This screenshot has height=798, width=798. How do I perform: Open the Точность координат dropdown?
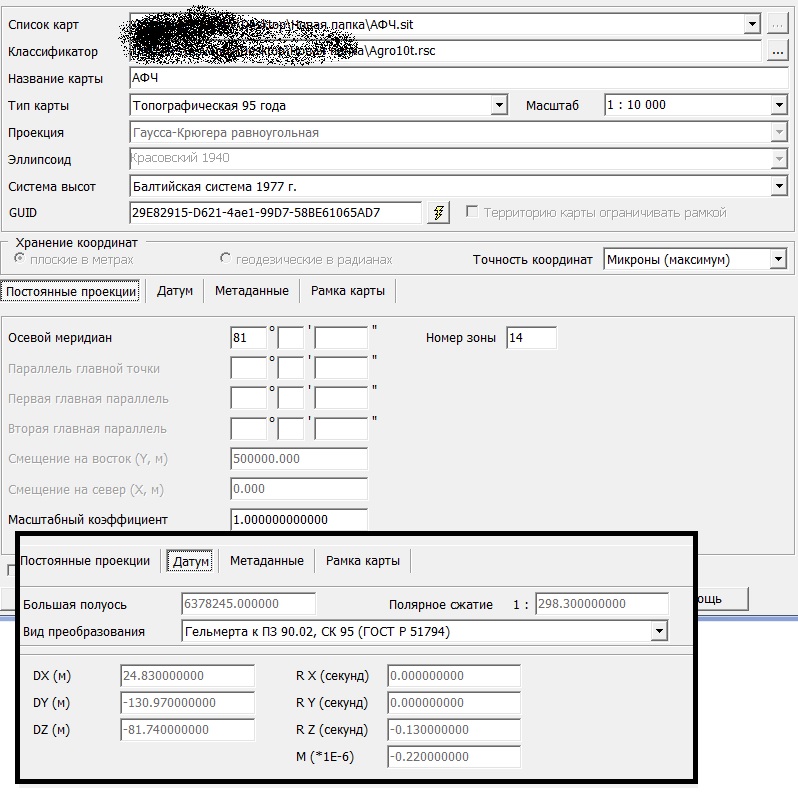[x=778, y=259]
